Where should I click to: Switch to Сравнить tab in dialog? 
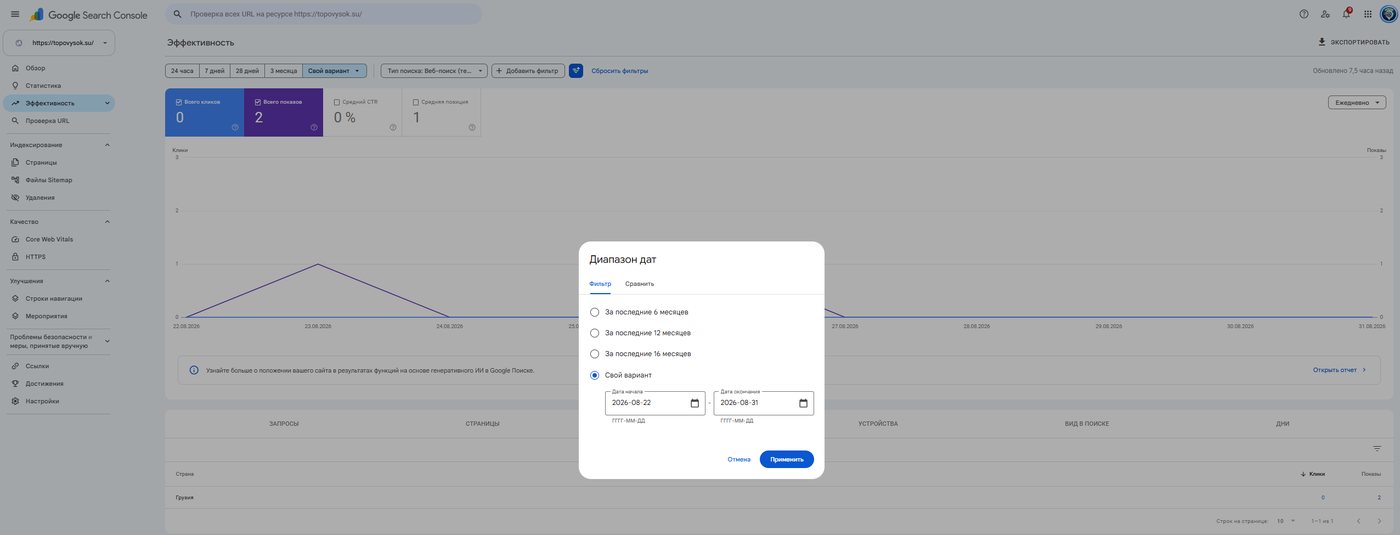click(640, 284)
